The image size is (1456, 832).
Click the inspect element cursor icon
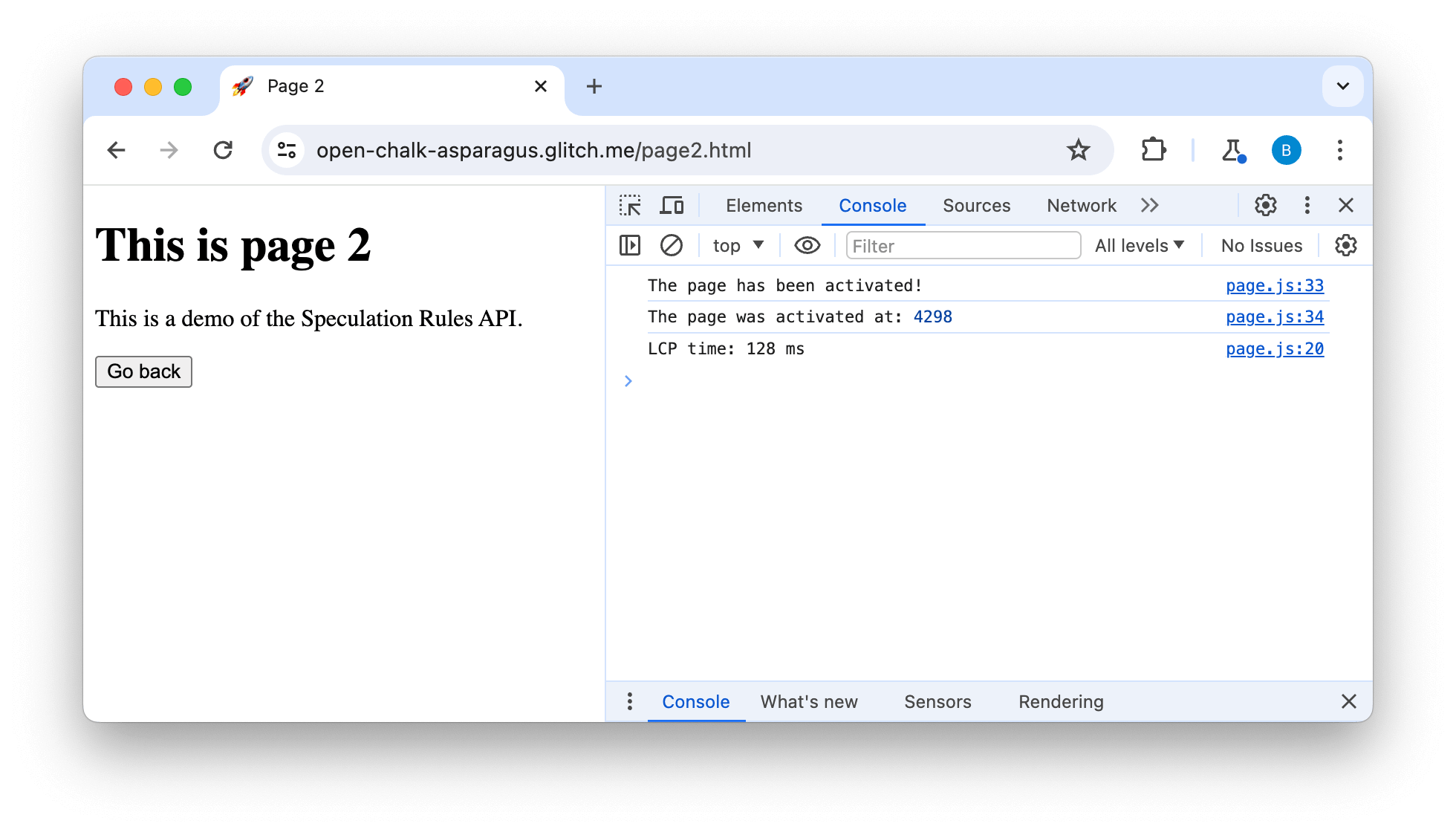click(x=630, y=205)
